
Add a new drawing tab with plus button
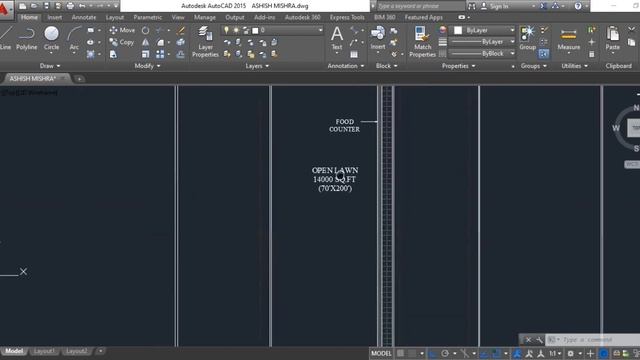point(80,79)
